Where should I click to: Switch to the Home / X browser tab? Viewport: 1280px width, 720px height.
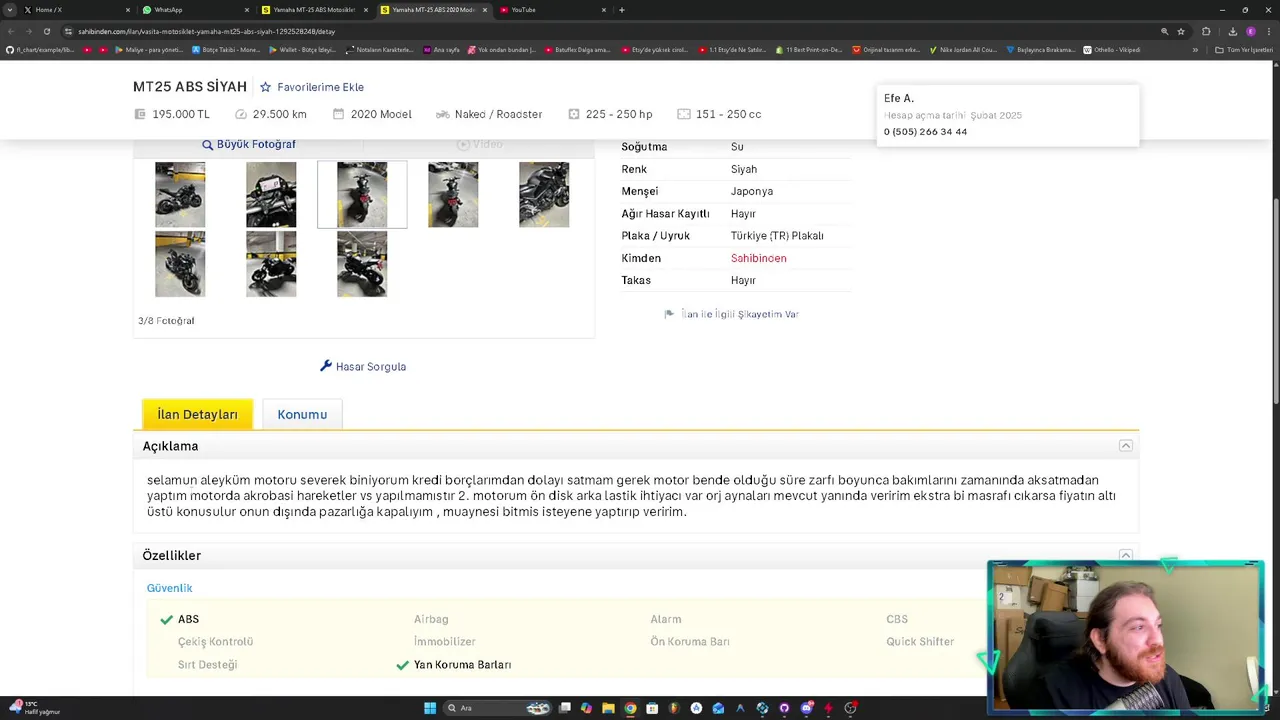pyautogui.click(x=77, y=10)
